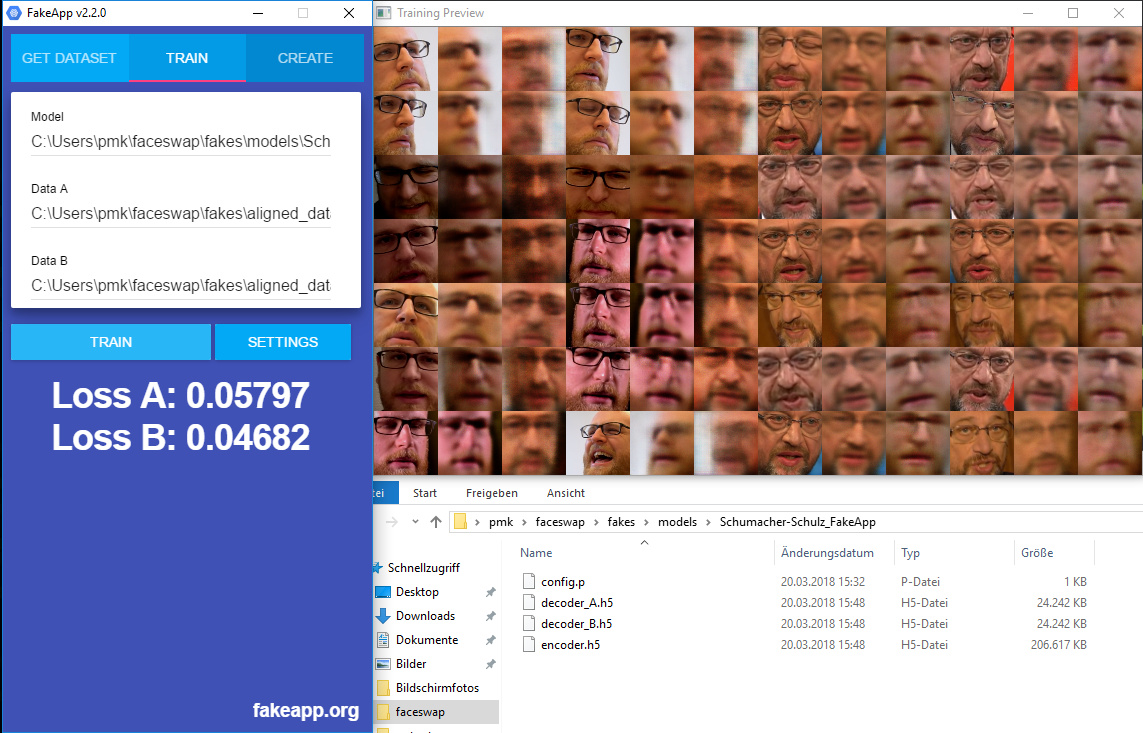
Task: Click the Dokumente icon in sidebar
Action: click(x=383, y=640)
